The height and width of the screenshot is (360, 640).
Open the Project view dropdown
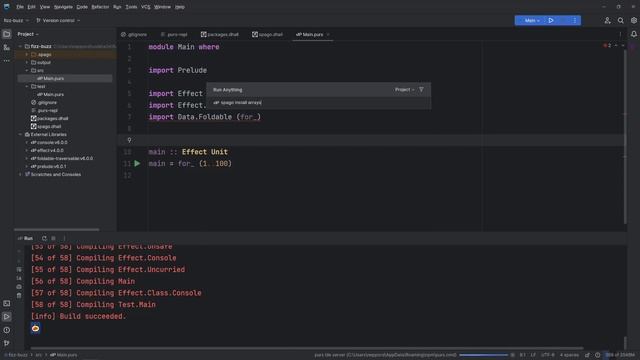coord(28,34)
